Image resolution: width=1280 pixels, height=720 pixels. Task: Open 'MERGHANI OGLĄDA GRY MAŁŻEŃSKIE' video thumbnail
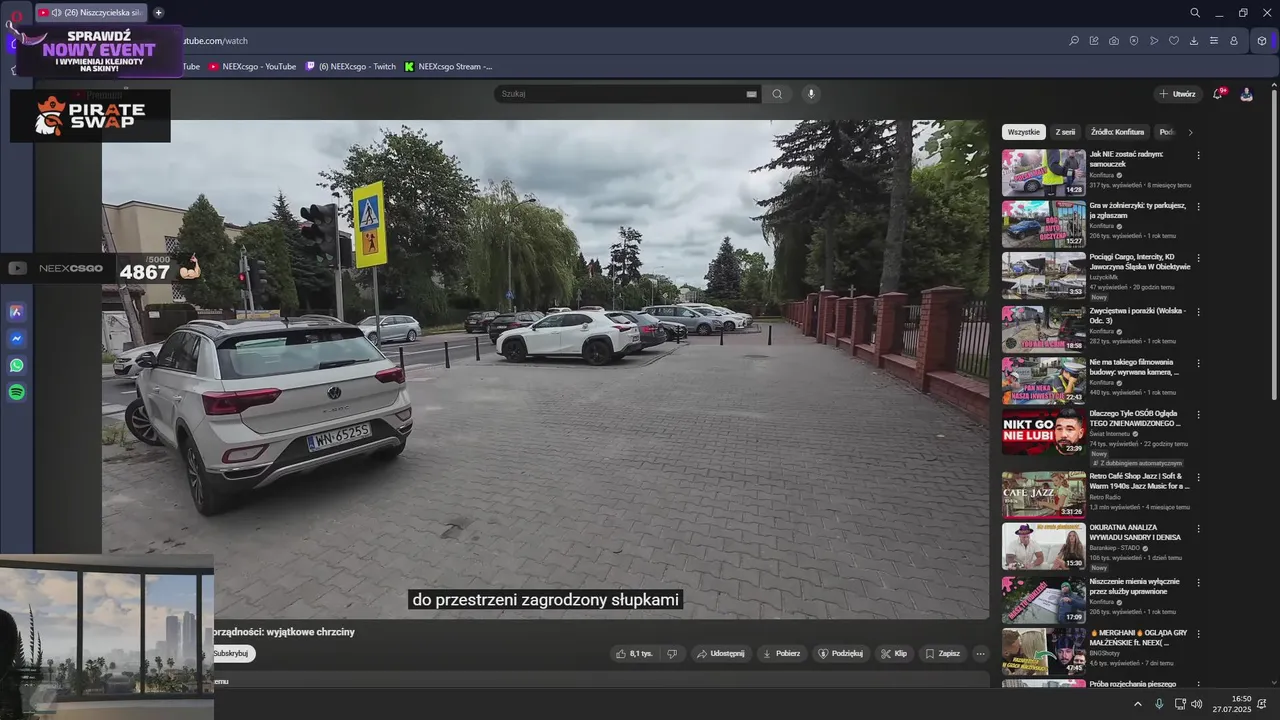1044,652
